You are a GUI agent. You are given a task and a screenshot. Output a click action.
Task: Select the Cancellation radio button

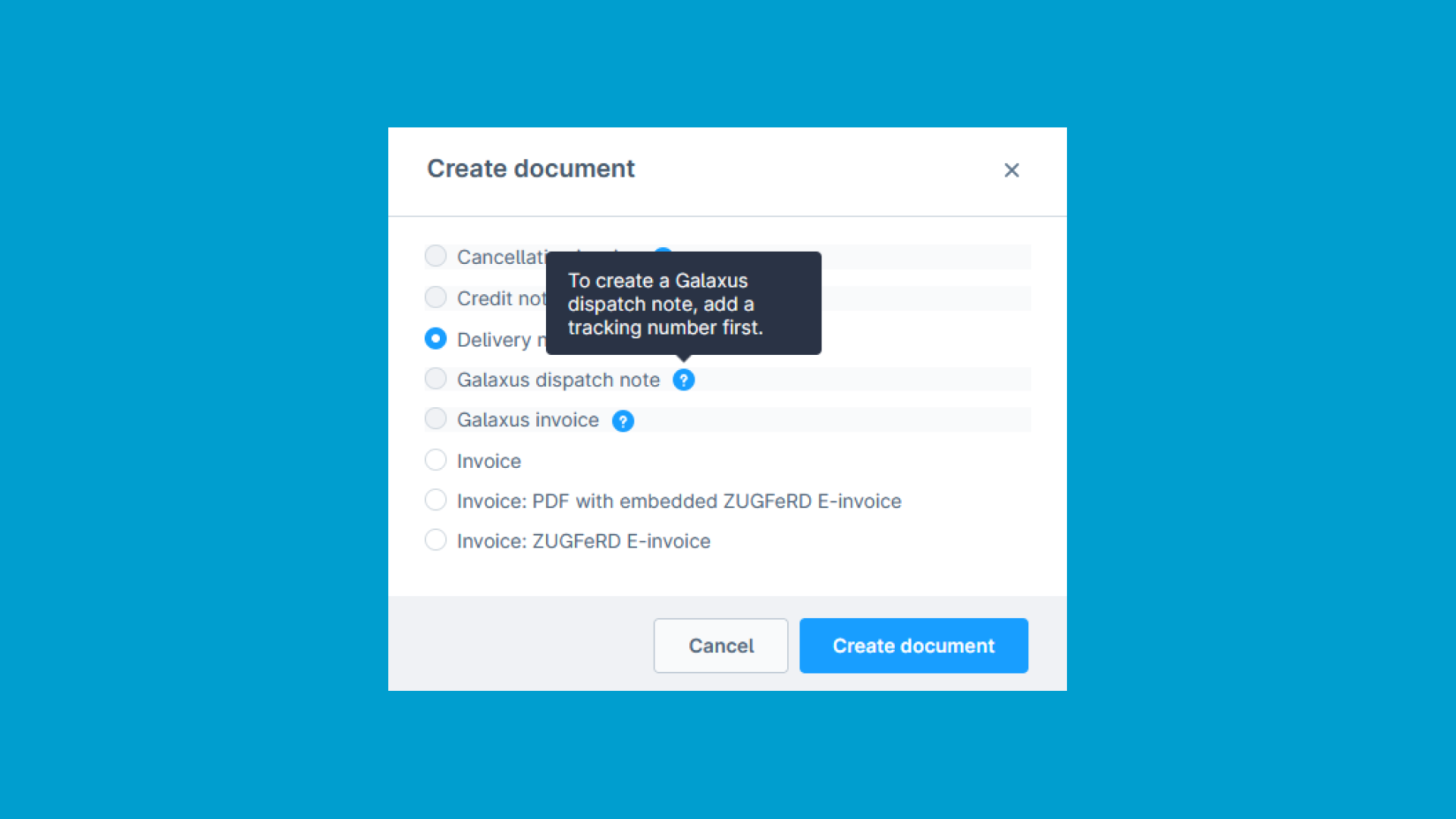coord(435,256)
